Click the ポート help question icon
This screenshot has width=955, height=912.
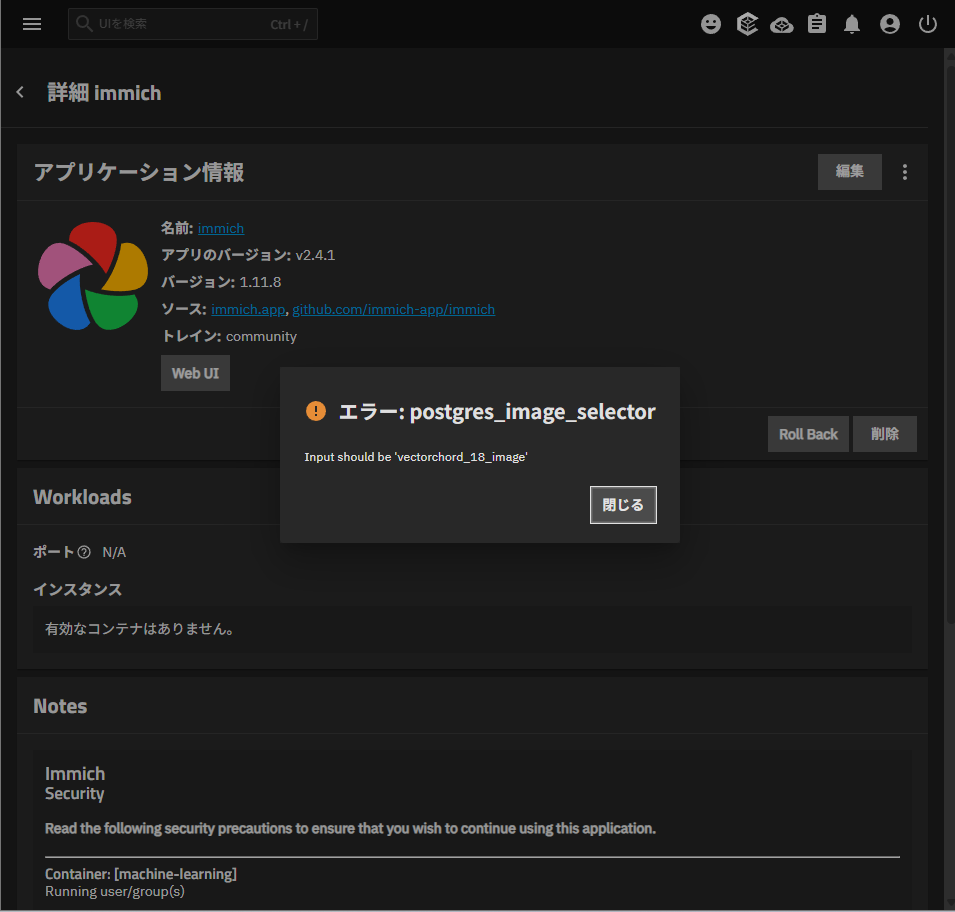(x=84, y=552)
